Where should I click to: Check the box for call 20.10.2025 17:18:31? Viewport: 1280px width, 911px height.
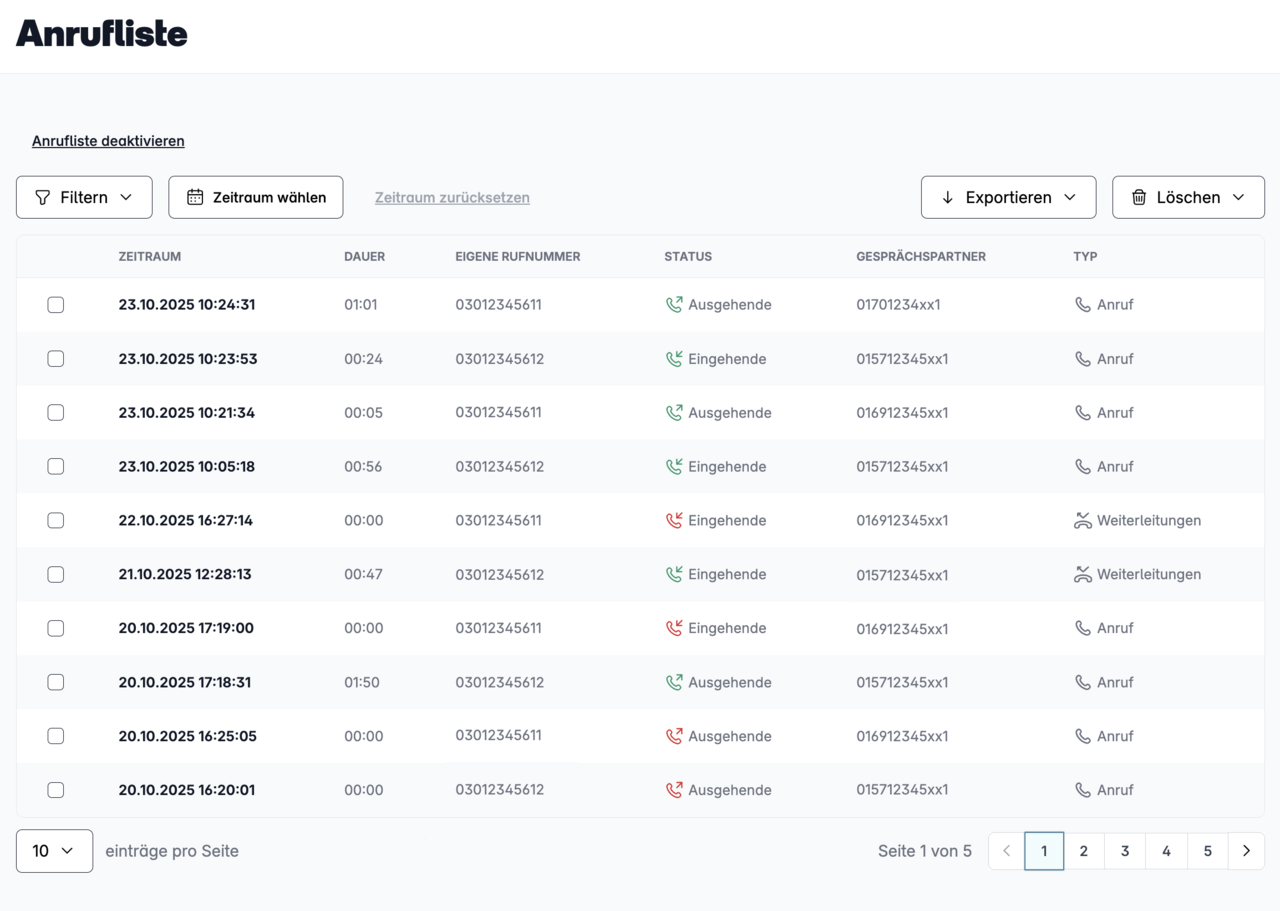pos(56,682)
